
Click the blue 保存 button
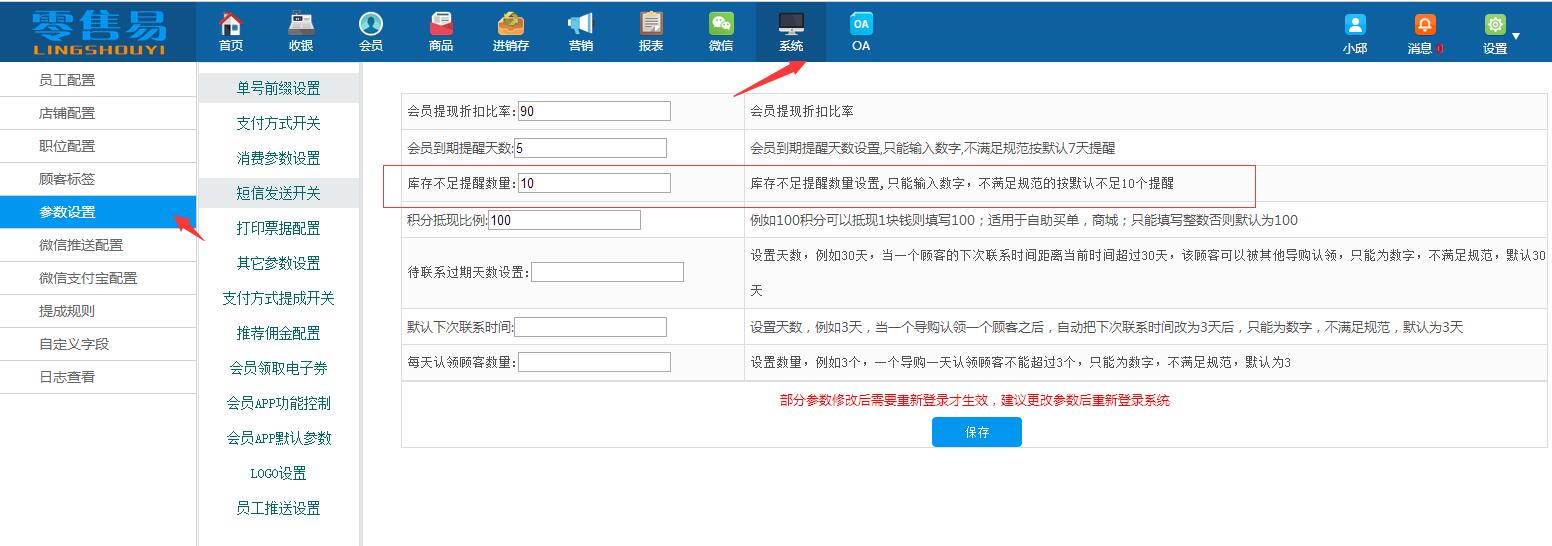click(x=977, y=432)
